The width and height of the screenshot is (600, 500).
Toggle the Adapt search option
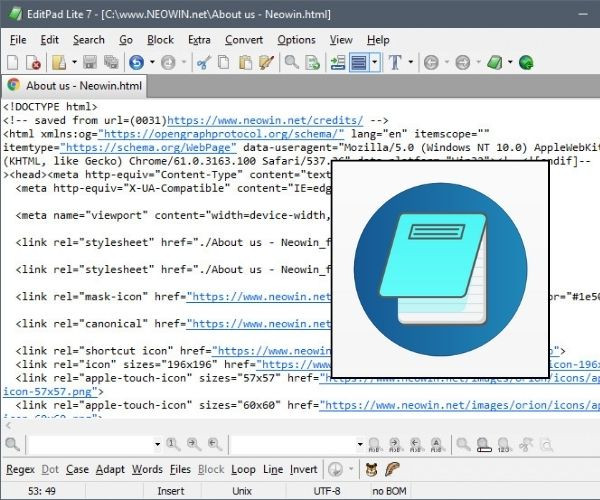tap(110, 469)
